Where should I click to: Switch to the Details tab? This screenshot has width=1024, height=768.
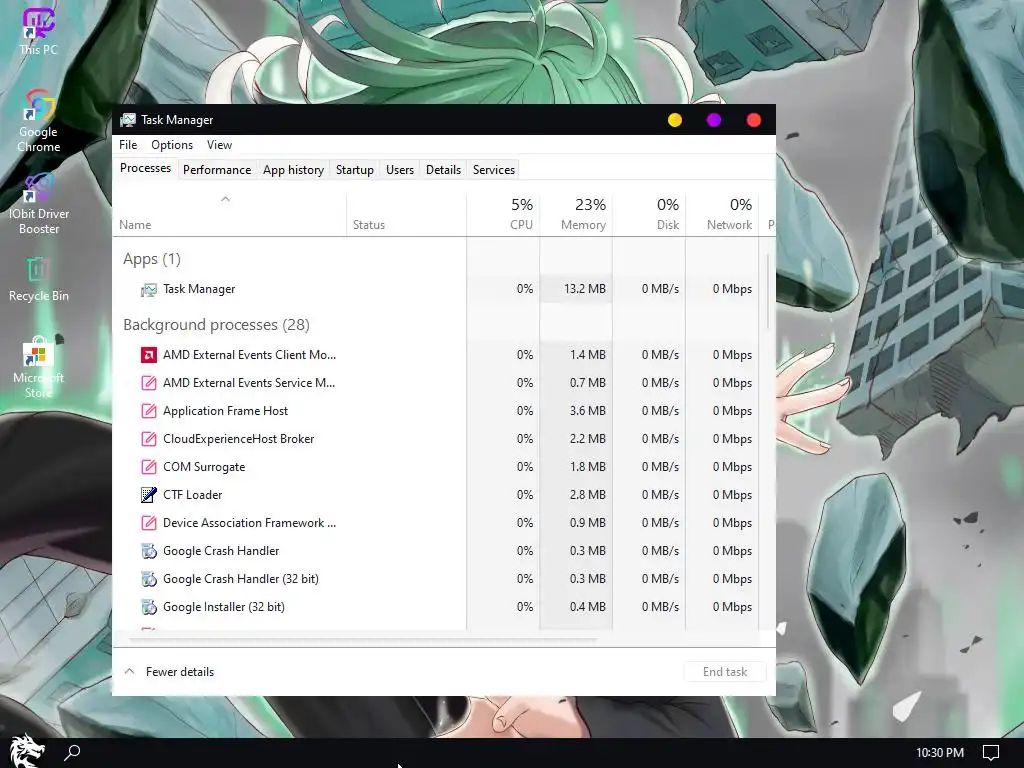[x=443, y=170]
